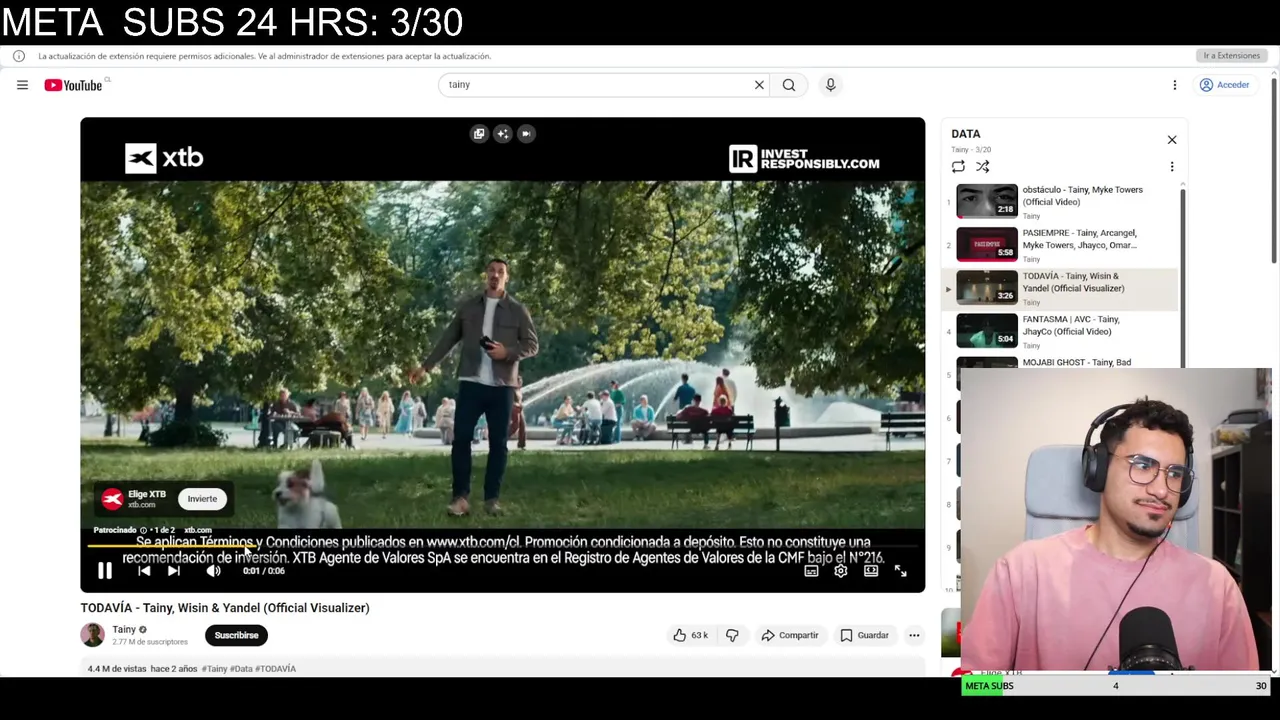The height and width of the screenshot is (720, 1280).
Task: Start voice search with the microphone
Action: point(830,85)
